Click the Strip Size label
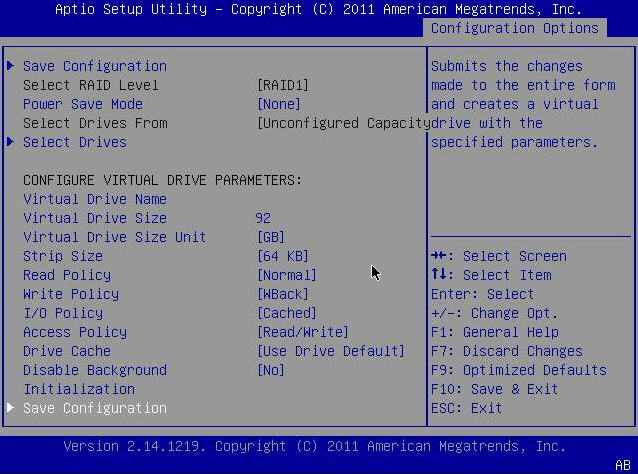Screen dimensions: 638x474 [63, 256]
